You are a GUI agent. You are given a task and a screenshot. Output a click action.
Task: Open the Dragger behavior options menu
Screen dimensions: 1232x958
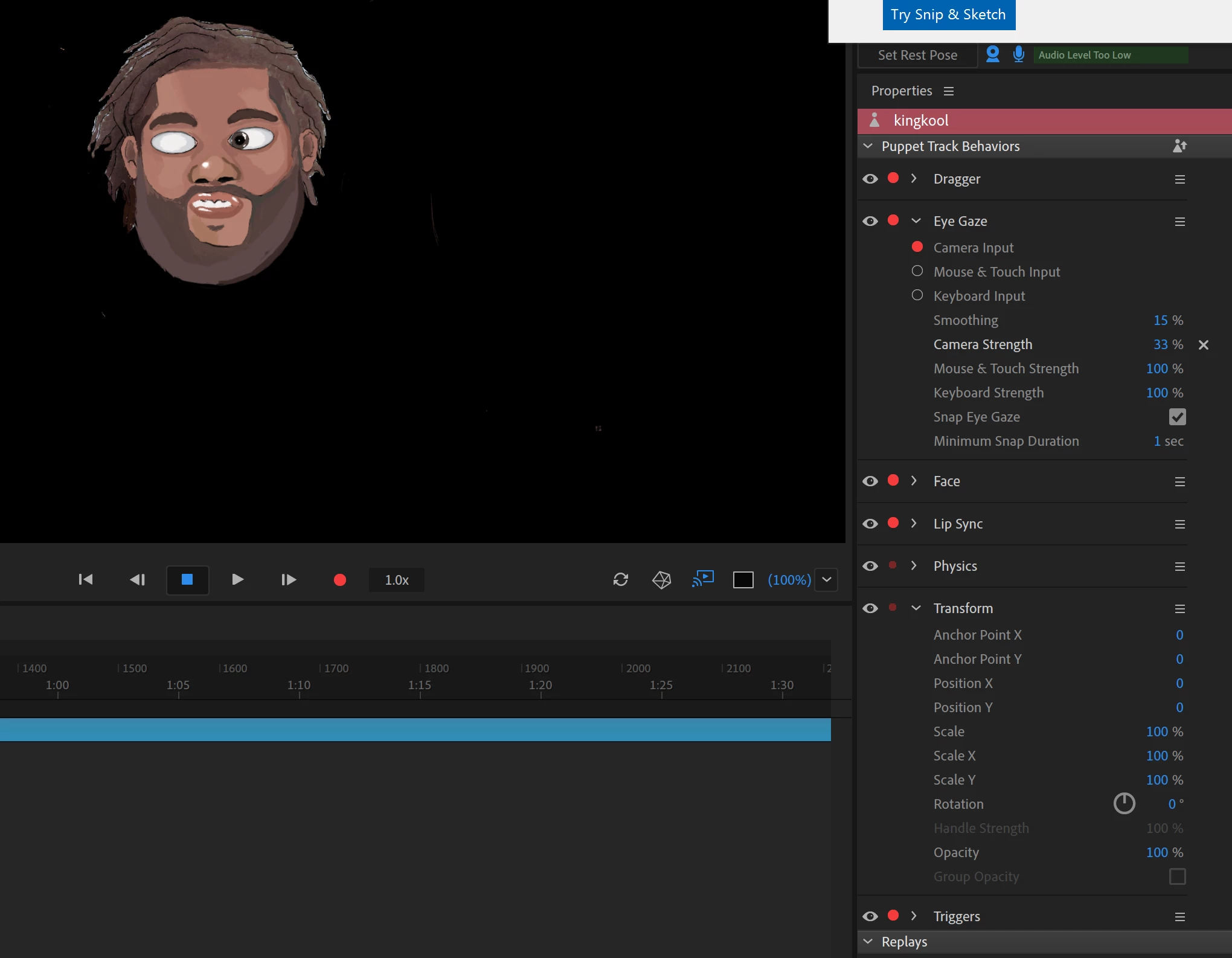coord(1179,179)
